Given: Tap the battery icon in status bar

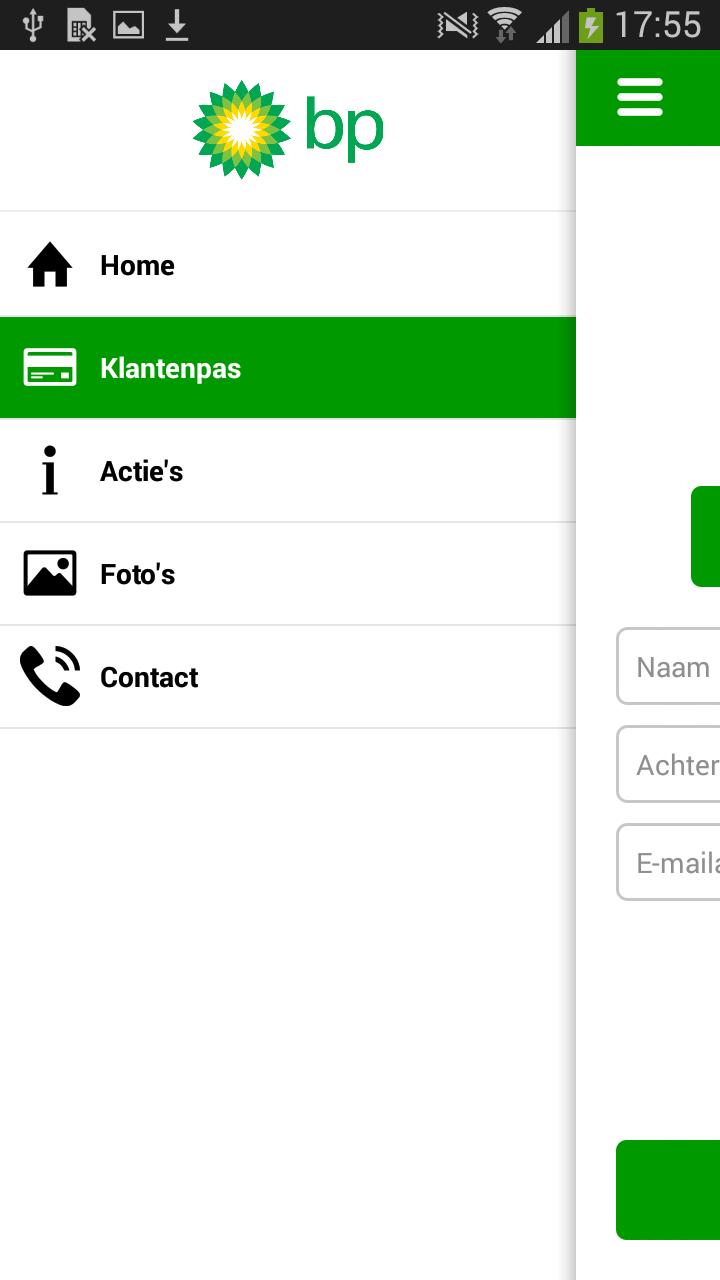Looking at the screenshot, I should pos(591,25).
